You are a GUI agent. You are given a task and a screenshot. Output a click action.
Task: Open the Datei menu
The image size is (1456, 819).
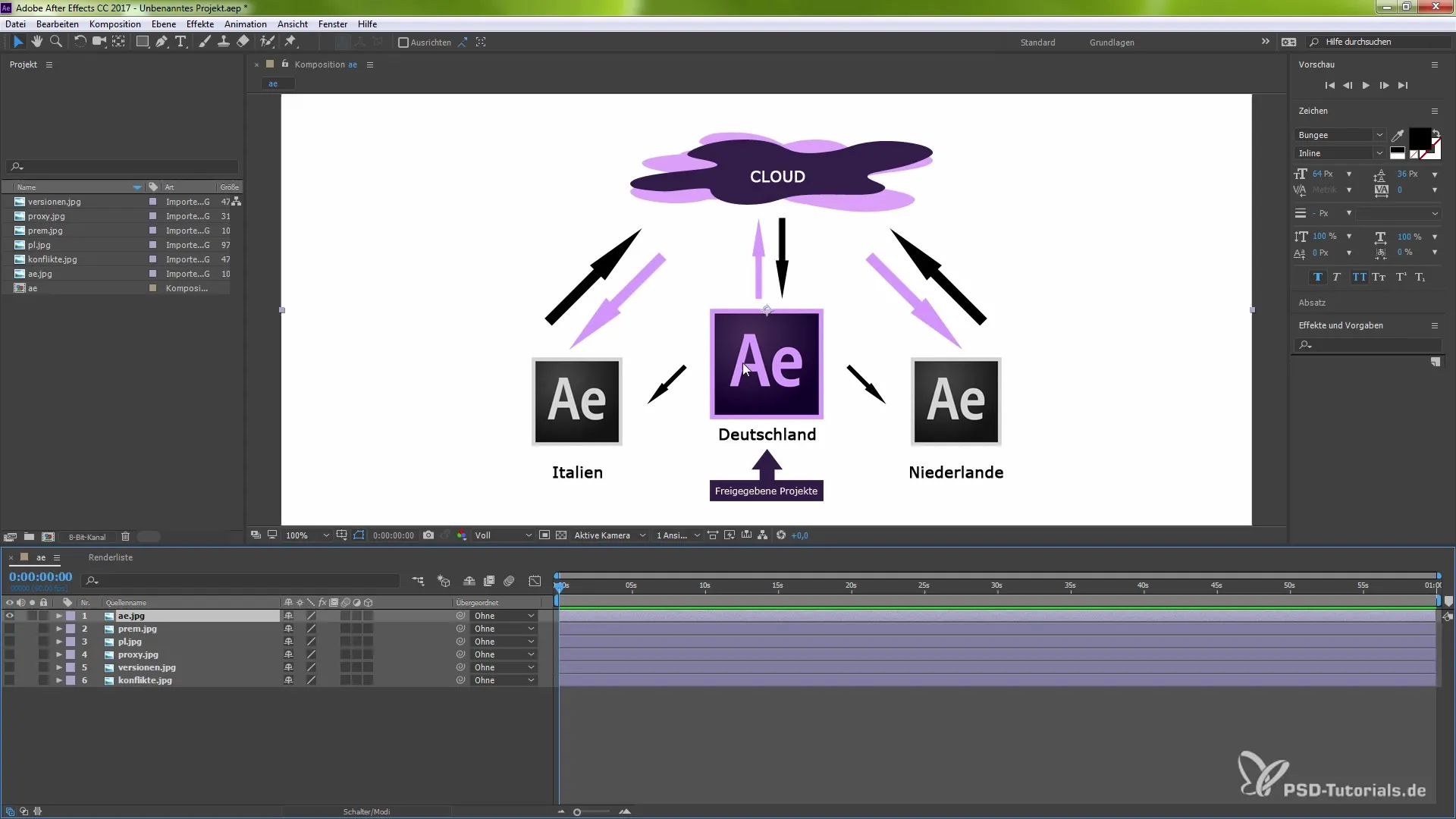pyautogui.click(x=15, y=24)
